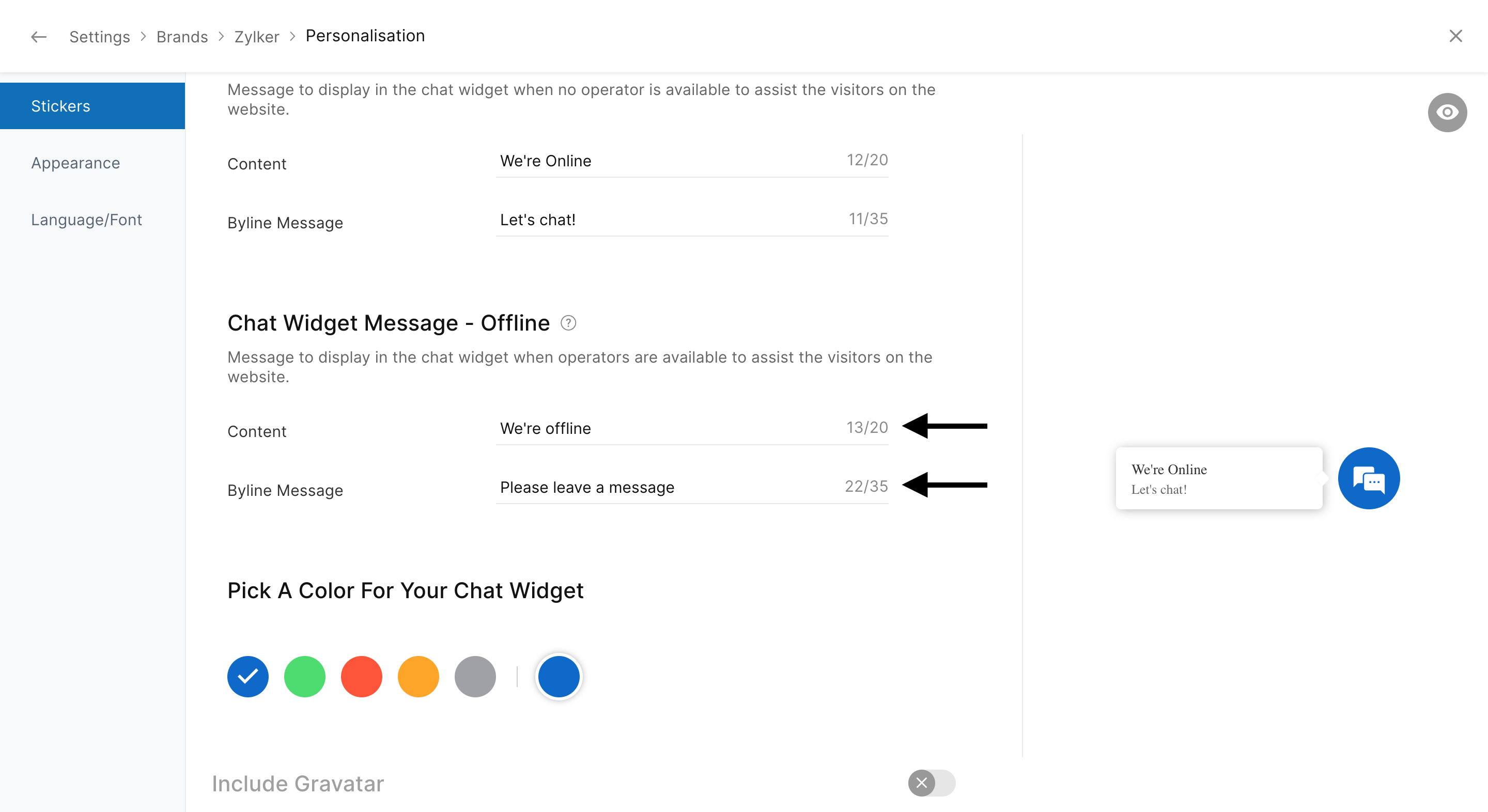
Task: Click the eye preview icon
Action: click(1447, 112)
